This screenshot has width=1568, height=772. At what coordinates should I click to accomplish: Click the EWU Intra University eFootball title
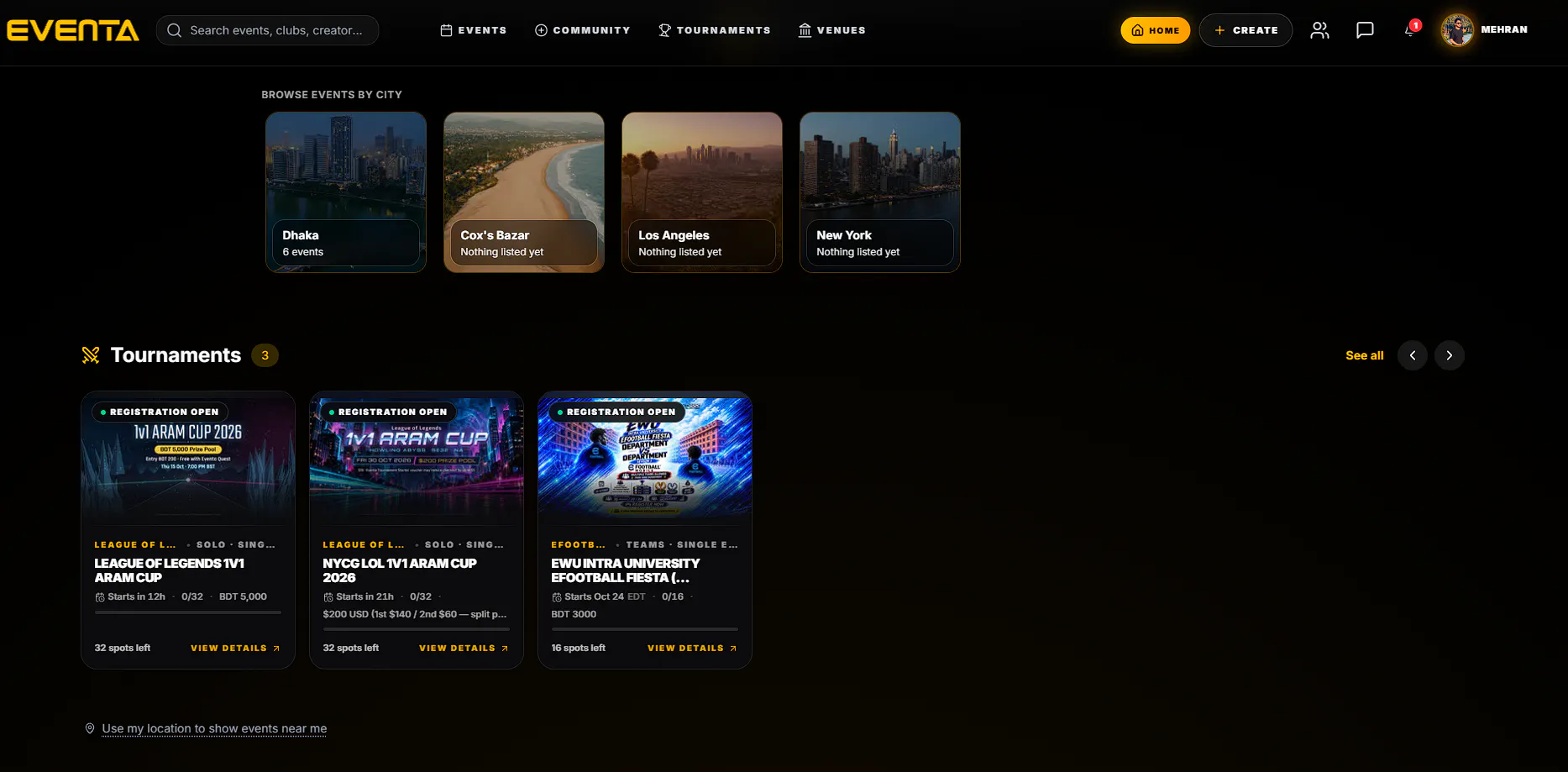626,570
